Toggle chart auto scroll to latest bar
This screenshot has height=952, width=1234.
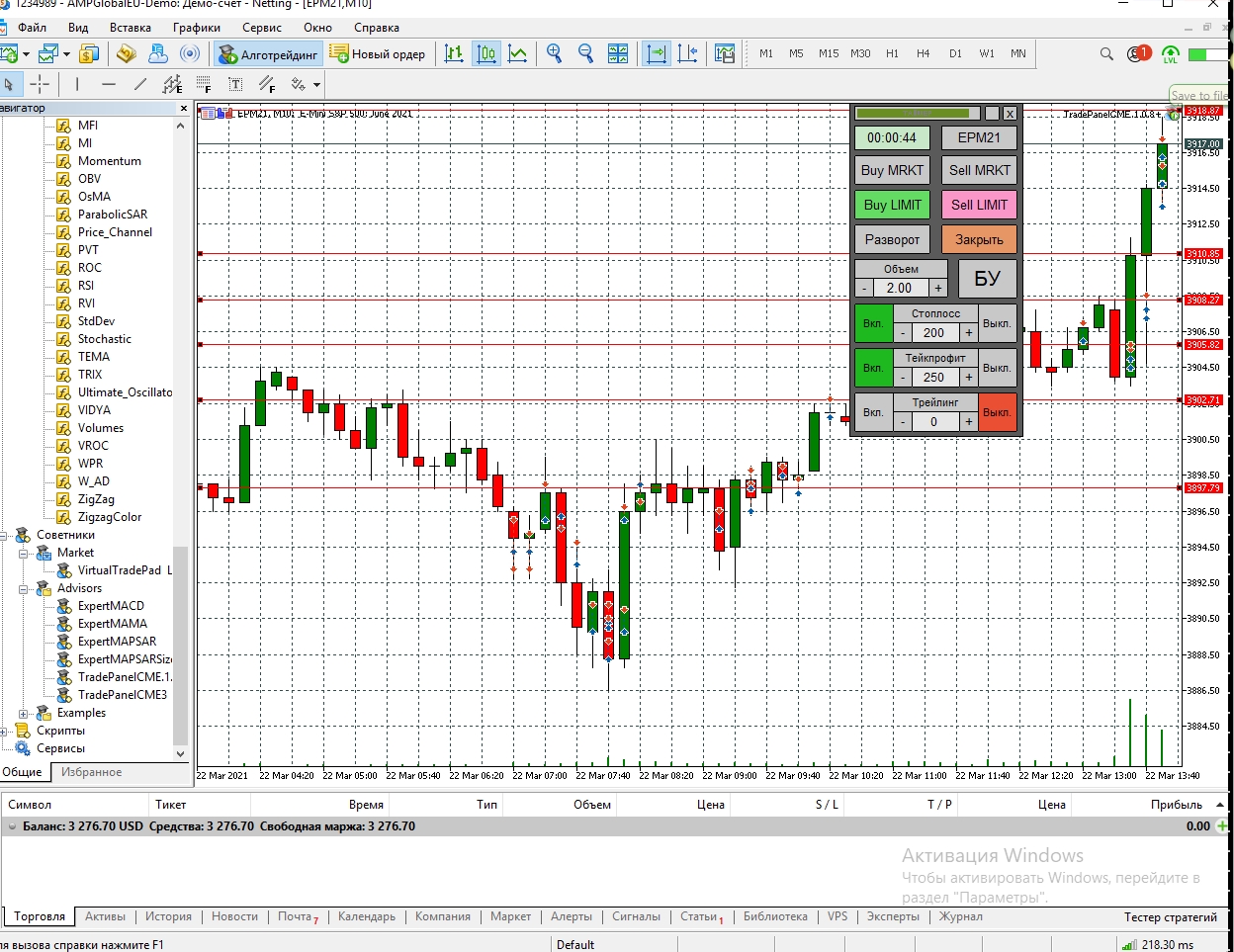pyautogui.click(x=657, y=53)
